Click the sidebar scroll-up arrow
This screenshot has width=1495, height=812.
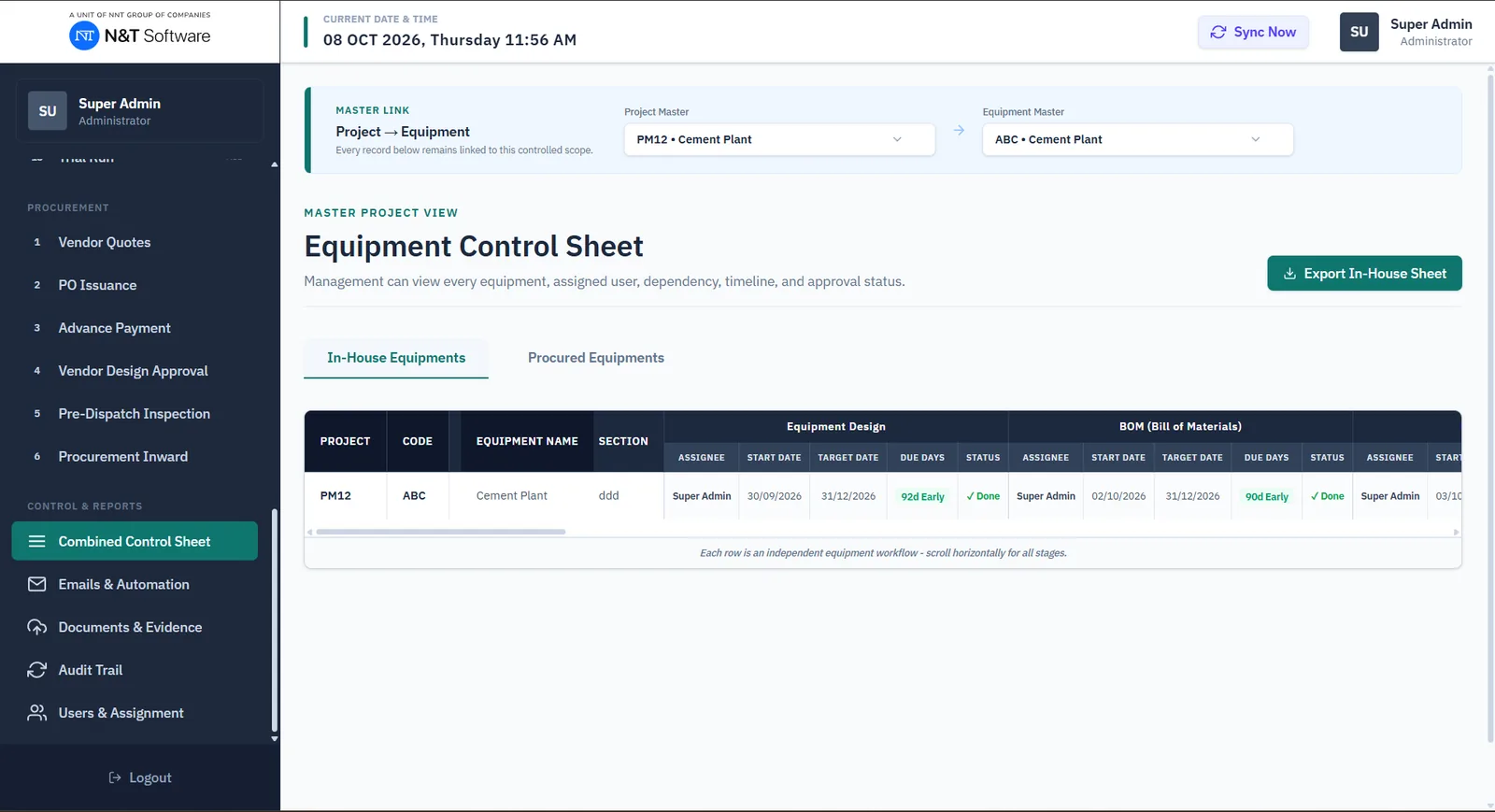[274, 164]
